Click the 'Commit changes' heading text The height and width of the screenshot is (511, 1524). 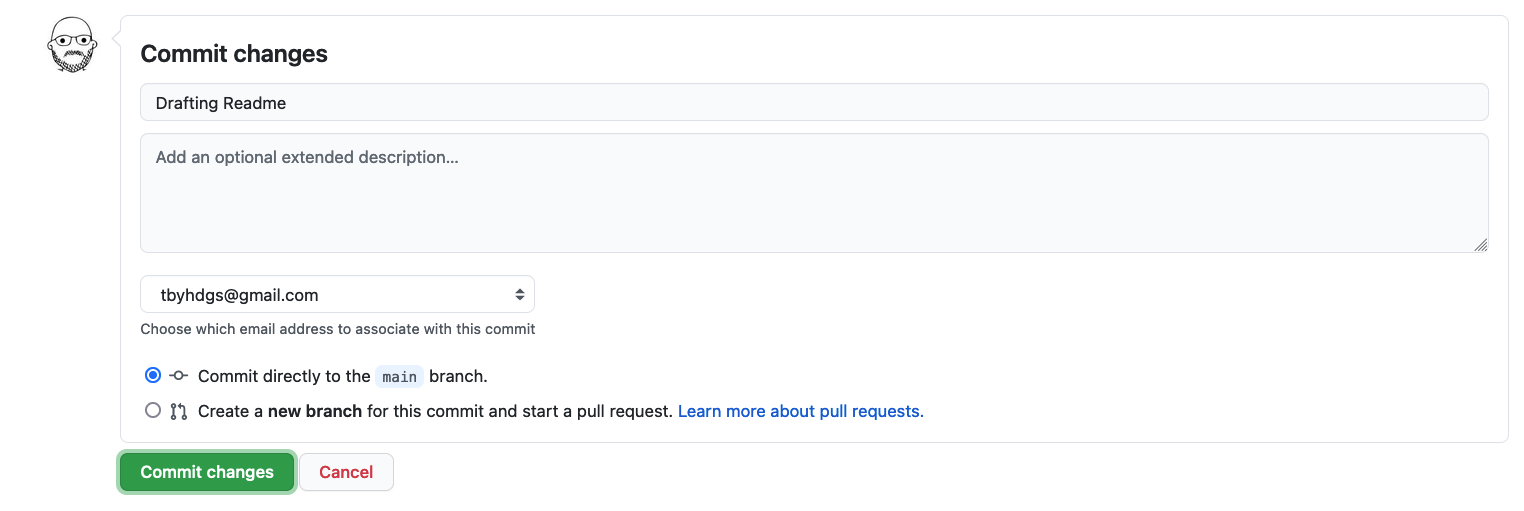pos(234,54)
